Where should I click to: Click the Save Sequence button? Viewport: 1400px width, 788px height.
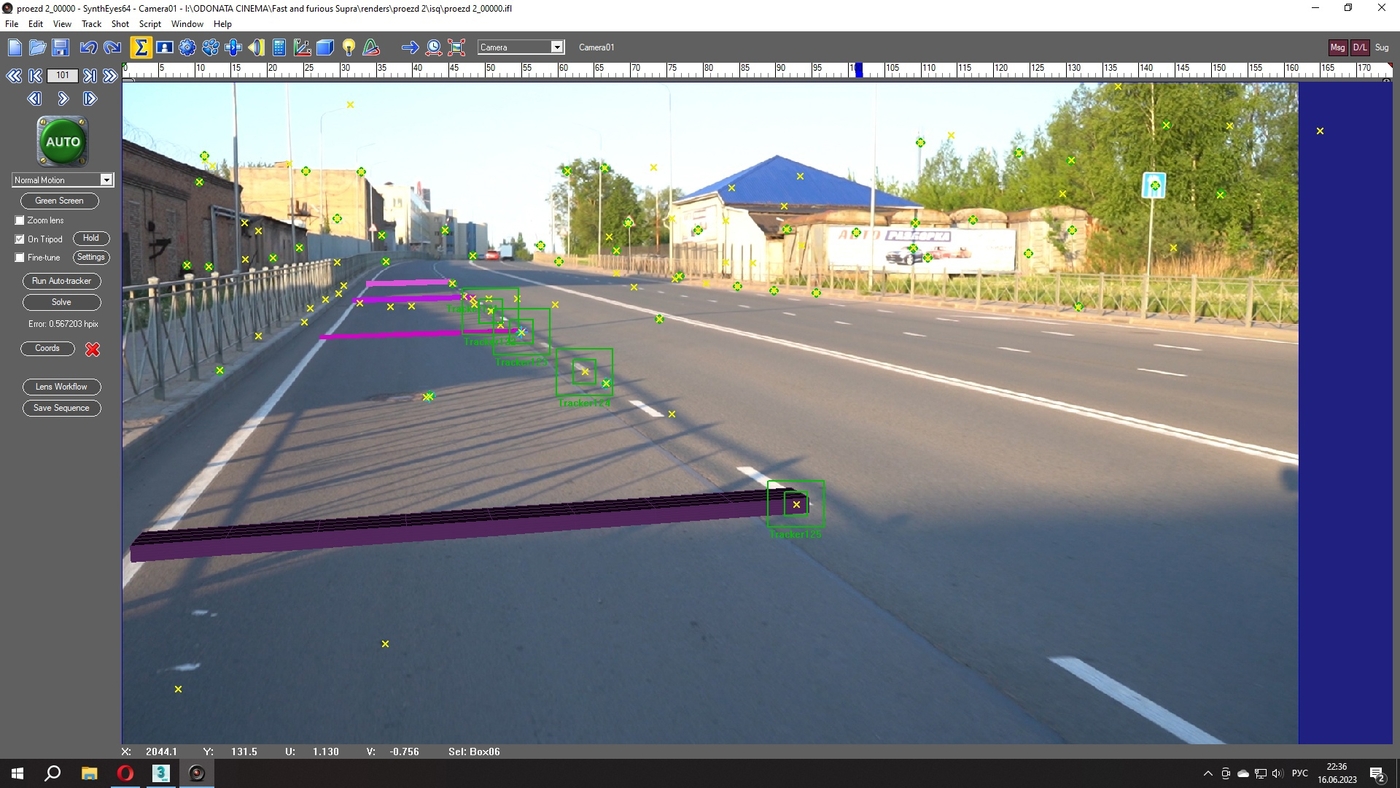pyautogui.click(x=61, y=408)
